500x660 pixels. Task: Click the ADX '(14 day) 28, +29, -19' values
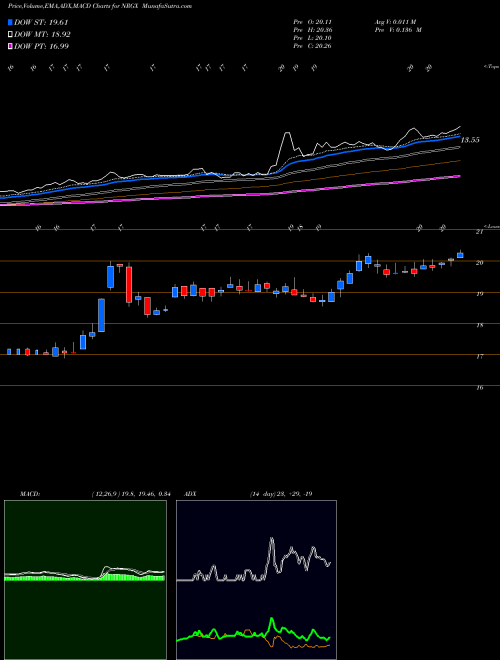(281, 494)
